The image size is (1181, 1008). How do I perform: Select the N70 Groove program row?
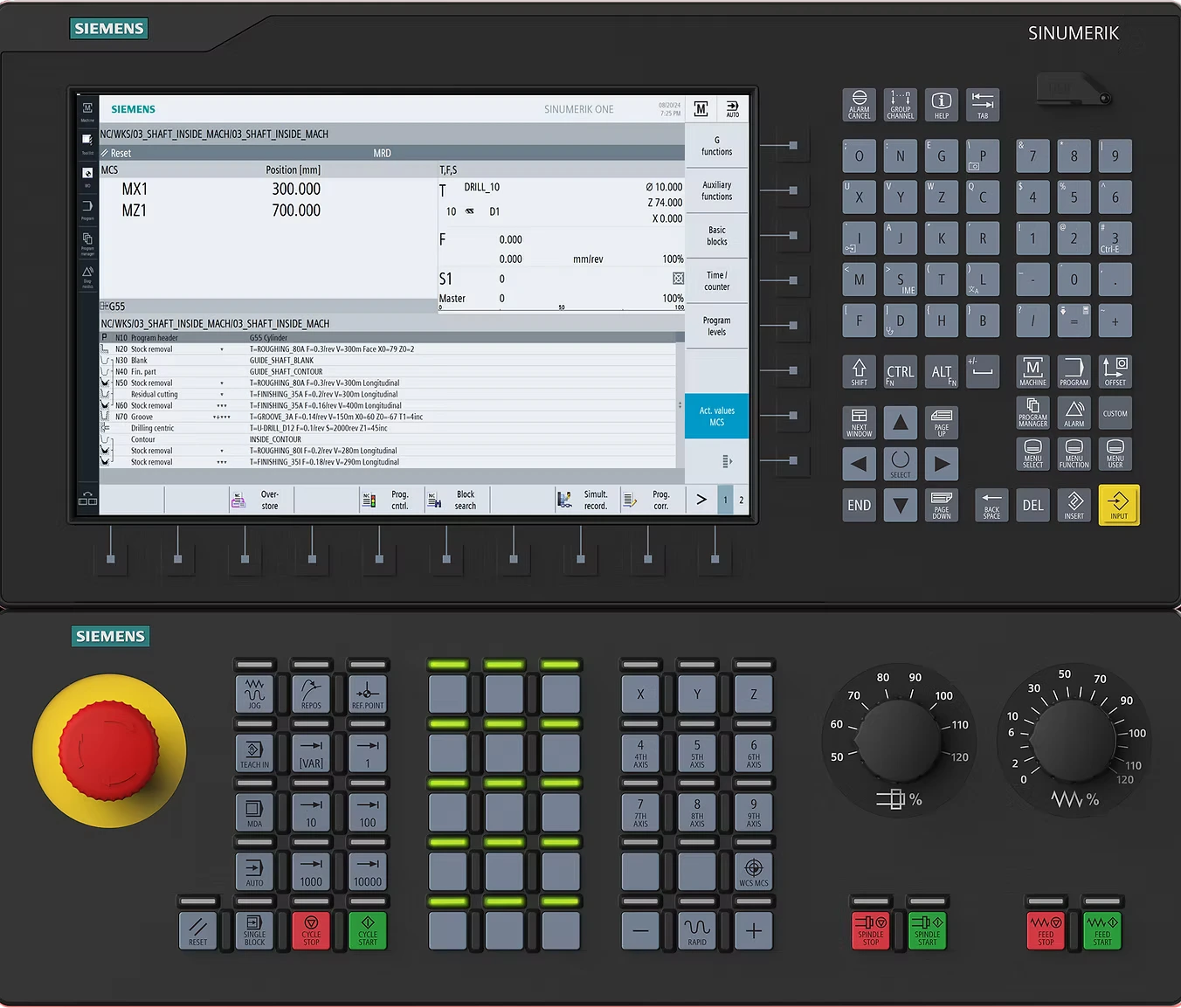click(388, 417)
